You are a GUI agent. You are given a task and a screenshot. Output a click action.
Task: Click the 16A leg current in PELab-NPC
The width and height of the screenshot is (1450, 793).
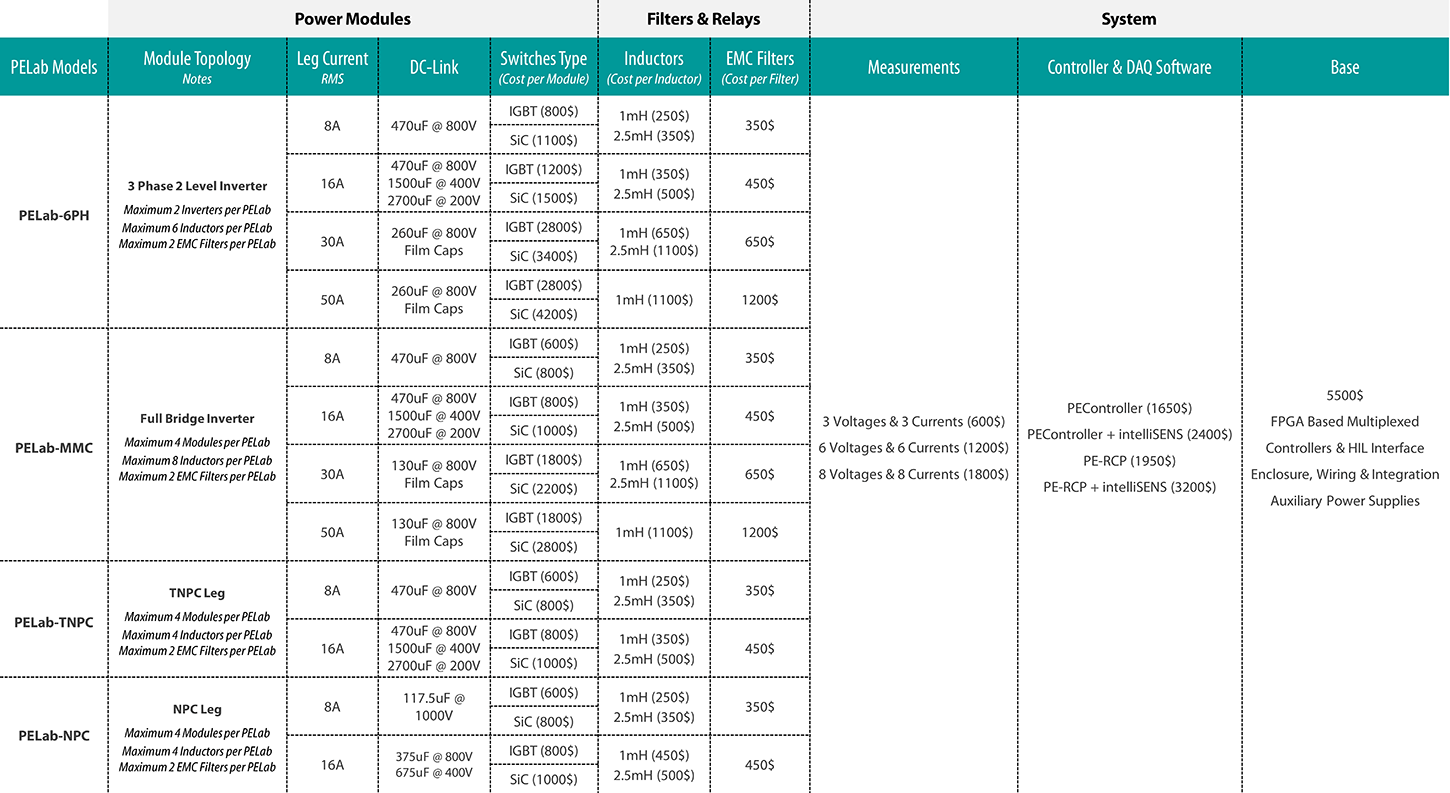[x=332, y=765]
